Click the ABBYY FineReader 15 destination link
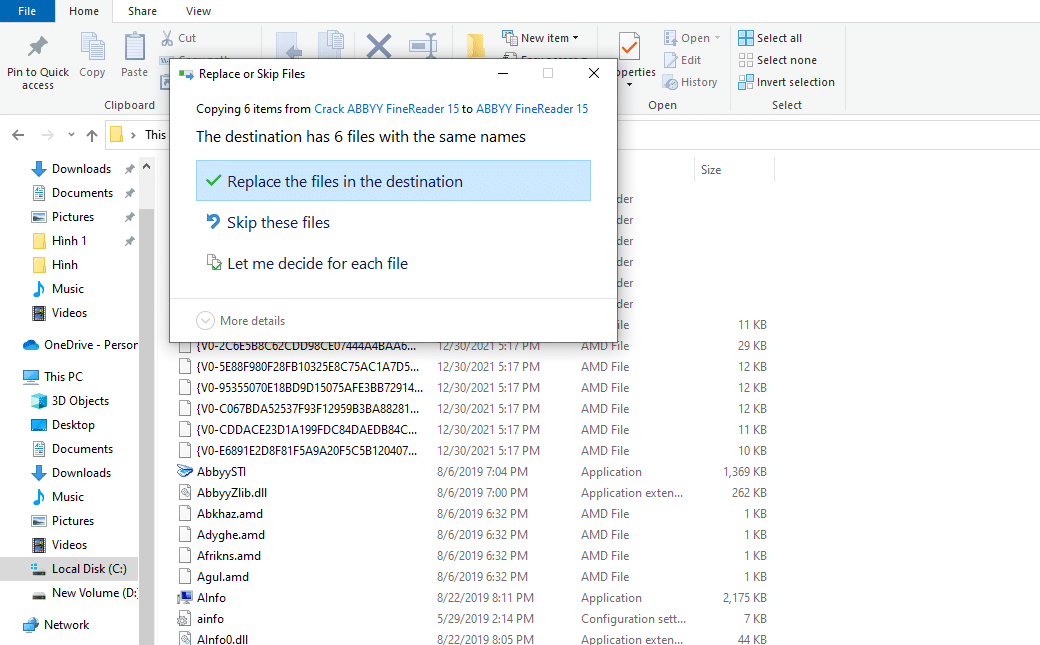 [532, 109]
